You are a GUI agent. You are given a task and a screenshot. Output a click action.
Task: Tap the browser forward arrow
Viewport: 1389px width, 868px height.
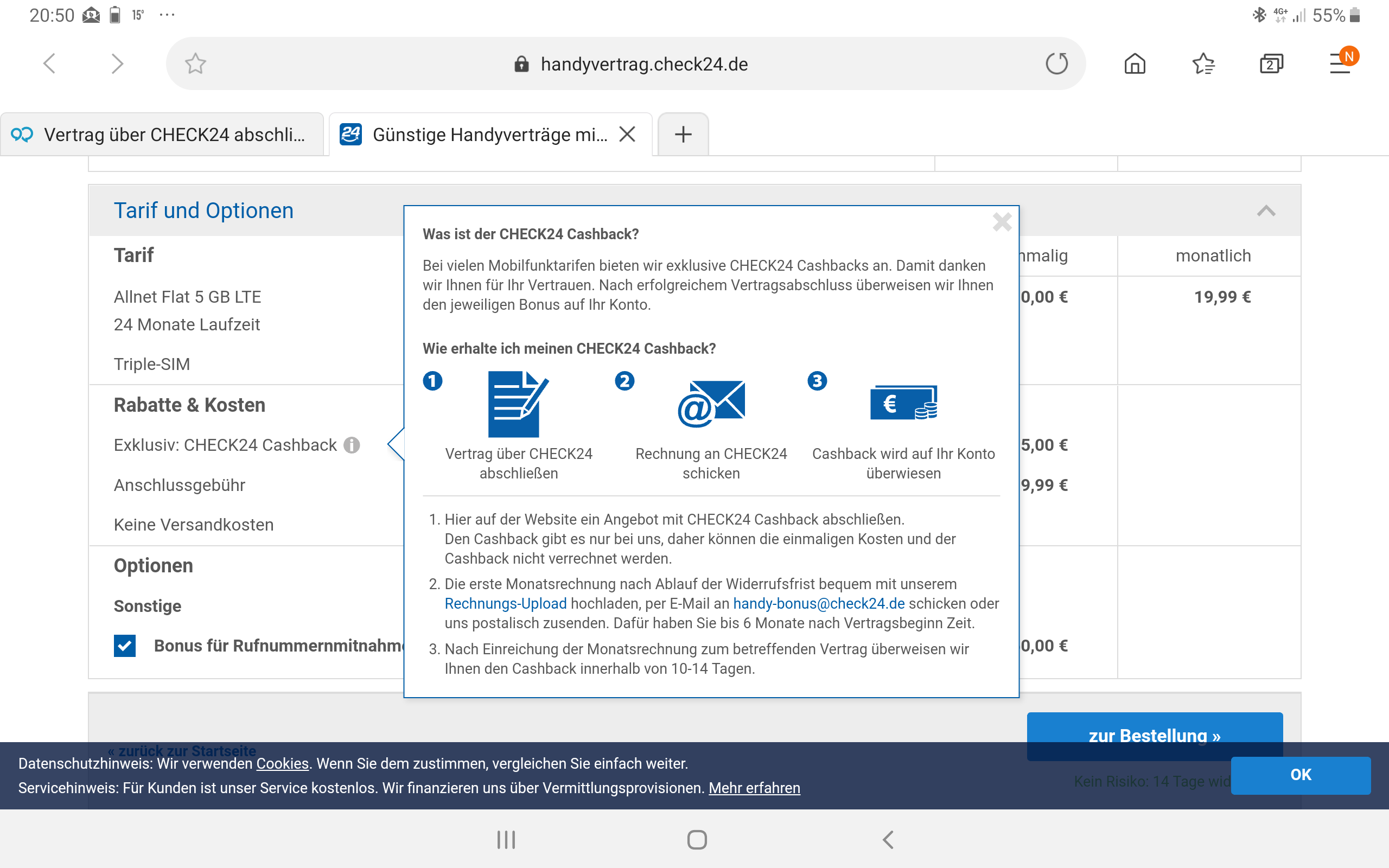(x=117, y=63)
